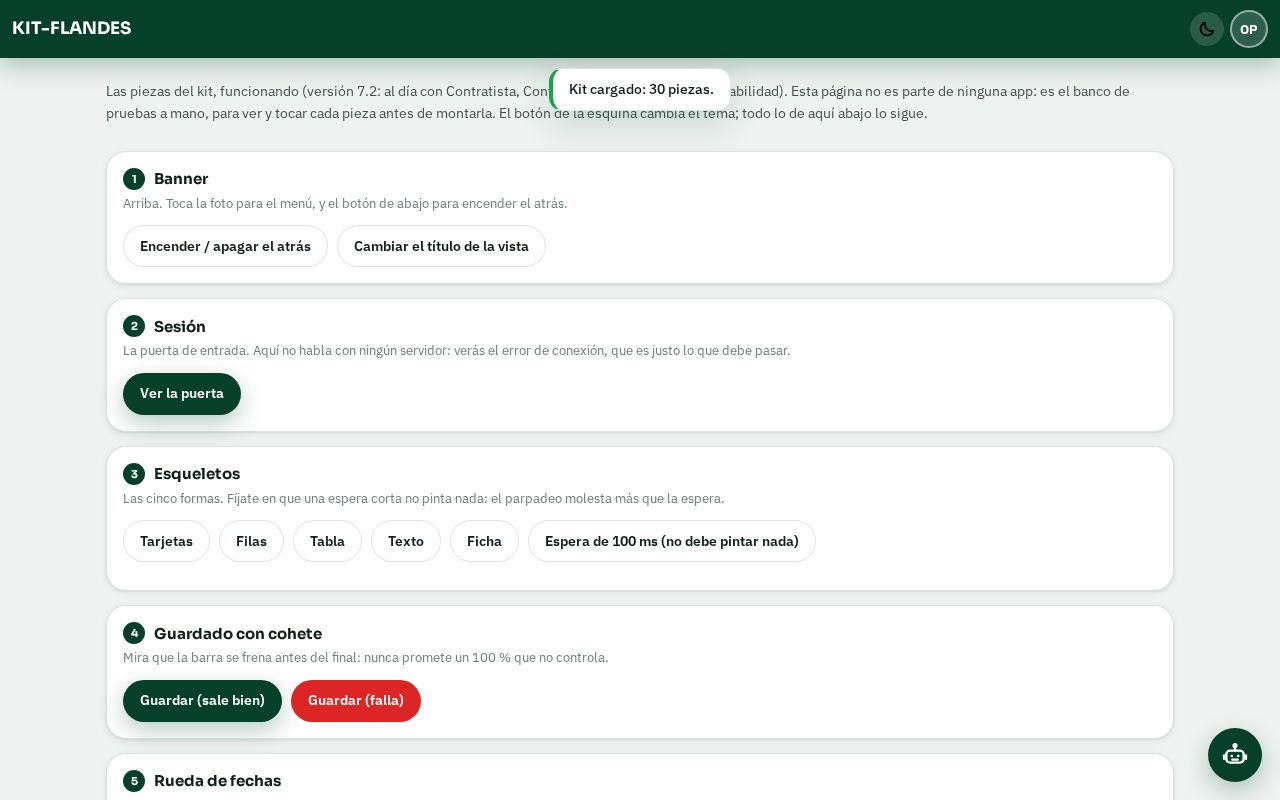Open the OP avatar menu
Screen dimensions: 1280x800
click(1249, 29)
